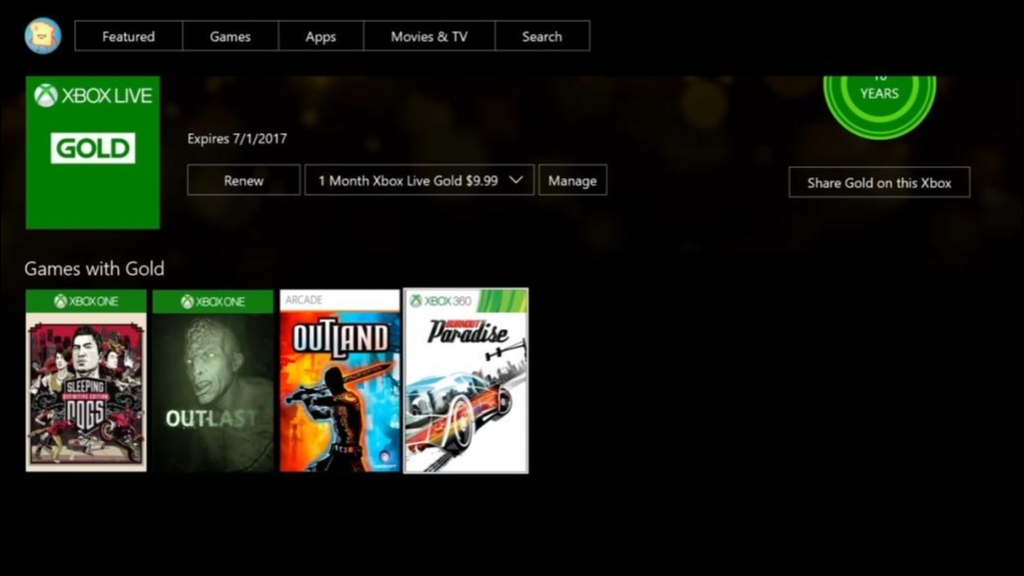
Task: Switch to the Featured tab
Action: pyautogui.click(x=127, y=36)
